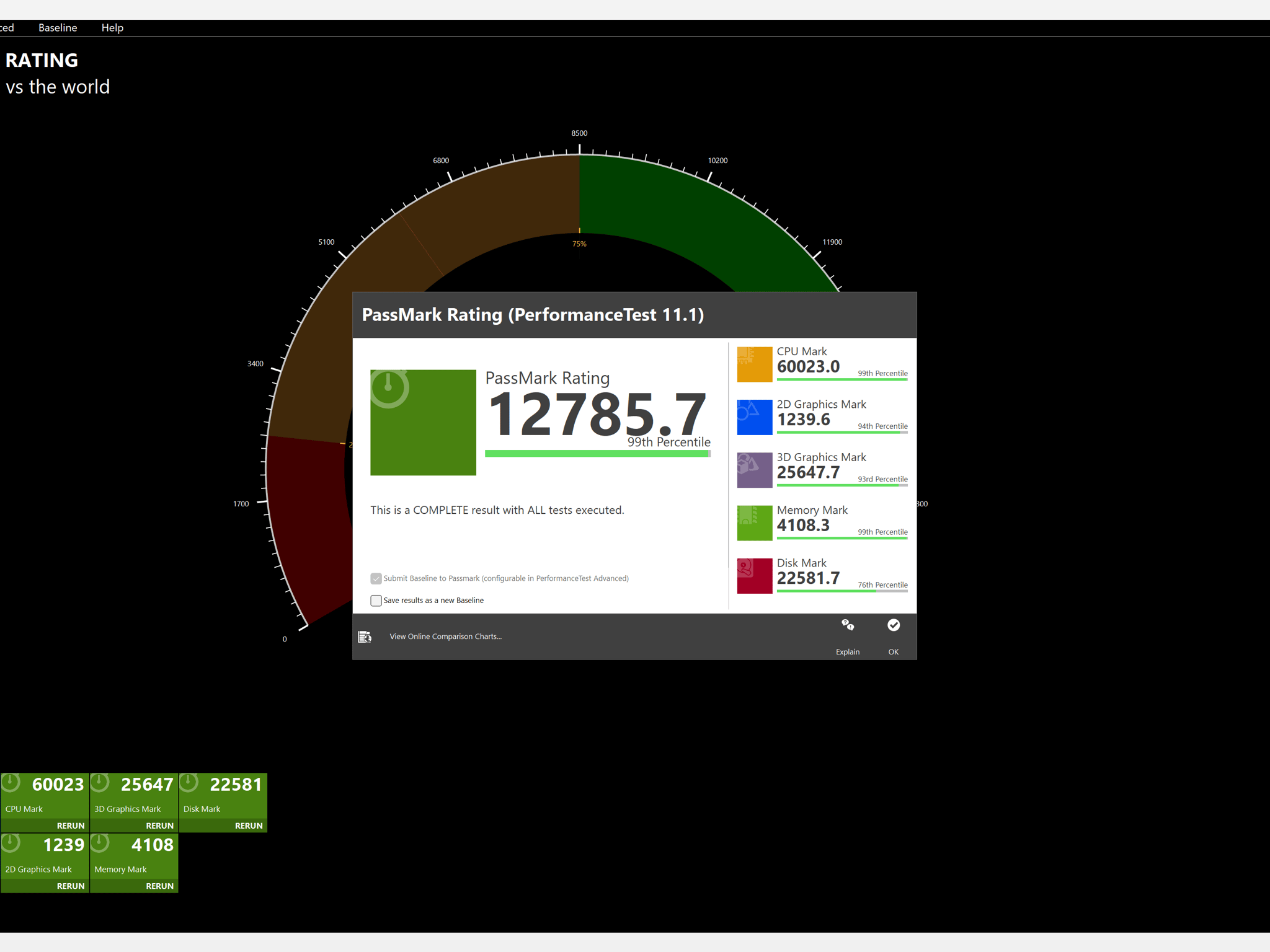Click the Disk Mark 76th percentile bar
Image resolution: width=1270 pixels, height=952 pixels.
coord(842,591)
